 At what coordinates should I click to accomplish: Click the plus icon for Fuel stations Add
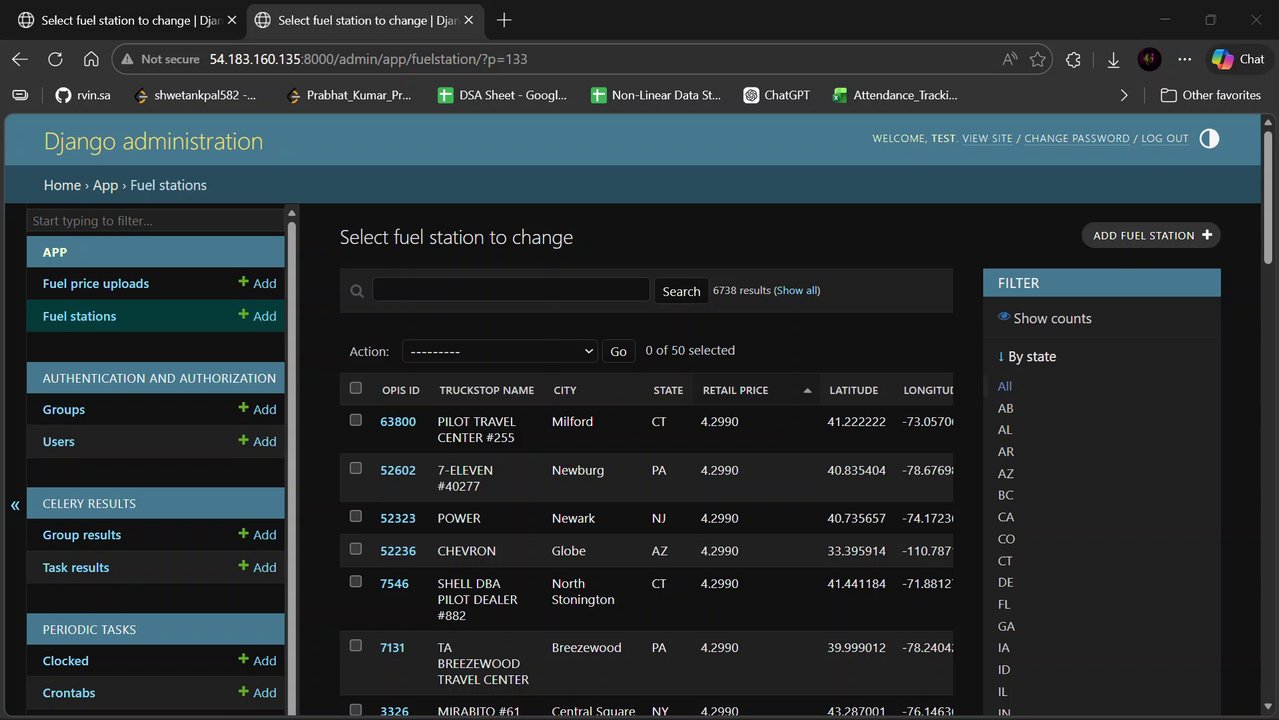pyautogui.click(x=243, y=315)
